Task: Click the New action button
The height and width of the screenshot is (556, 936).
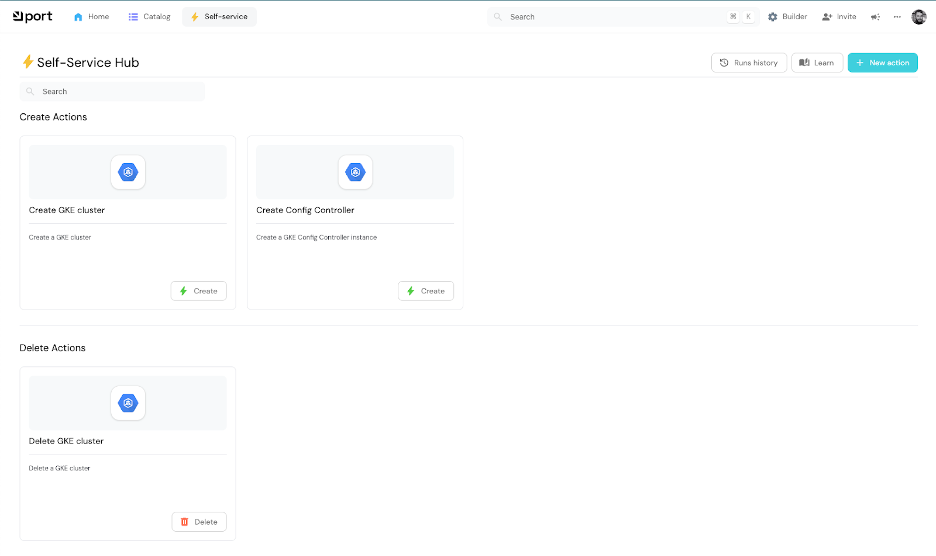Action: click(882, 63)
